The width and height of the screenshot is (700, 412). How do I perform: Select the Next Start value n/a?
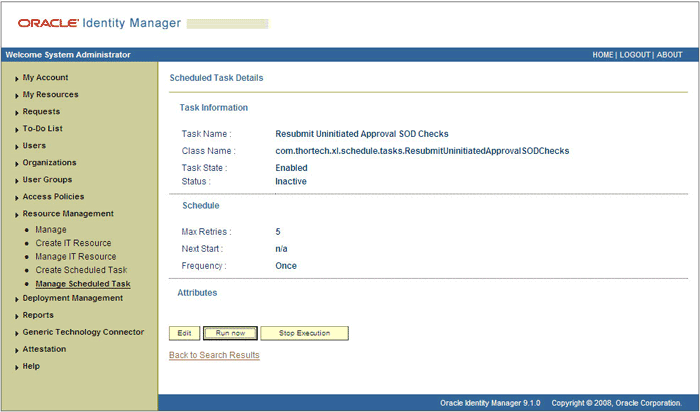click(x=281, y=249)
